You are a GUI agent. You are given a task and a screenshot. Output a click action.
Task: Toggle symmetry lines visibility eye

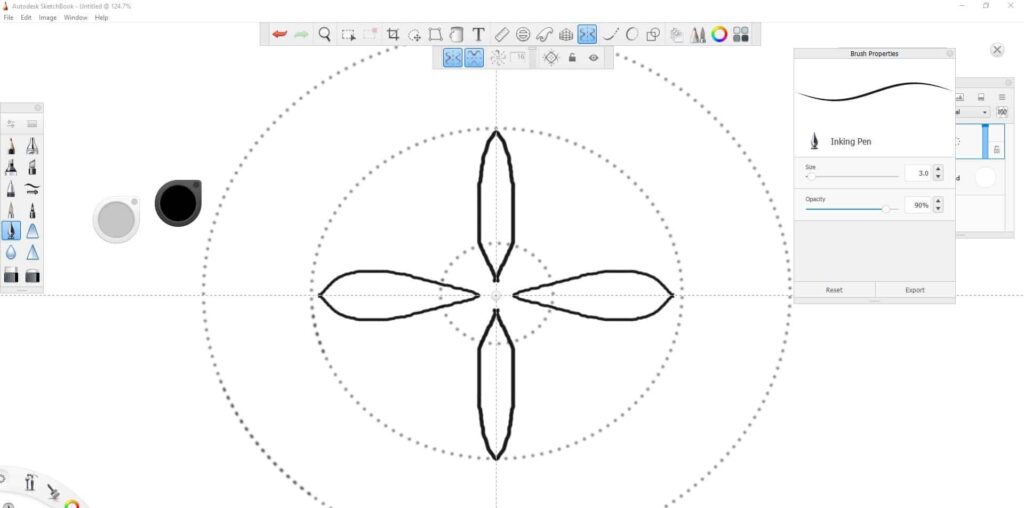click(593, 57)
